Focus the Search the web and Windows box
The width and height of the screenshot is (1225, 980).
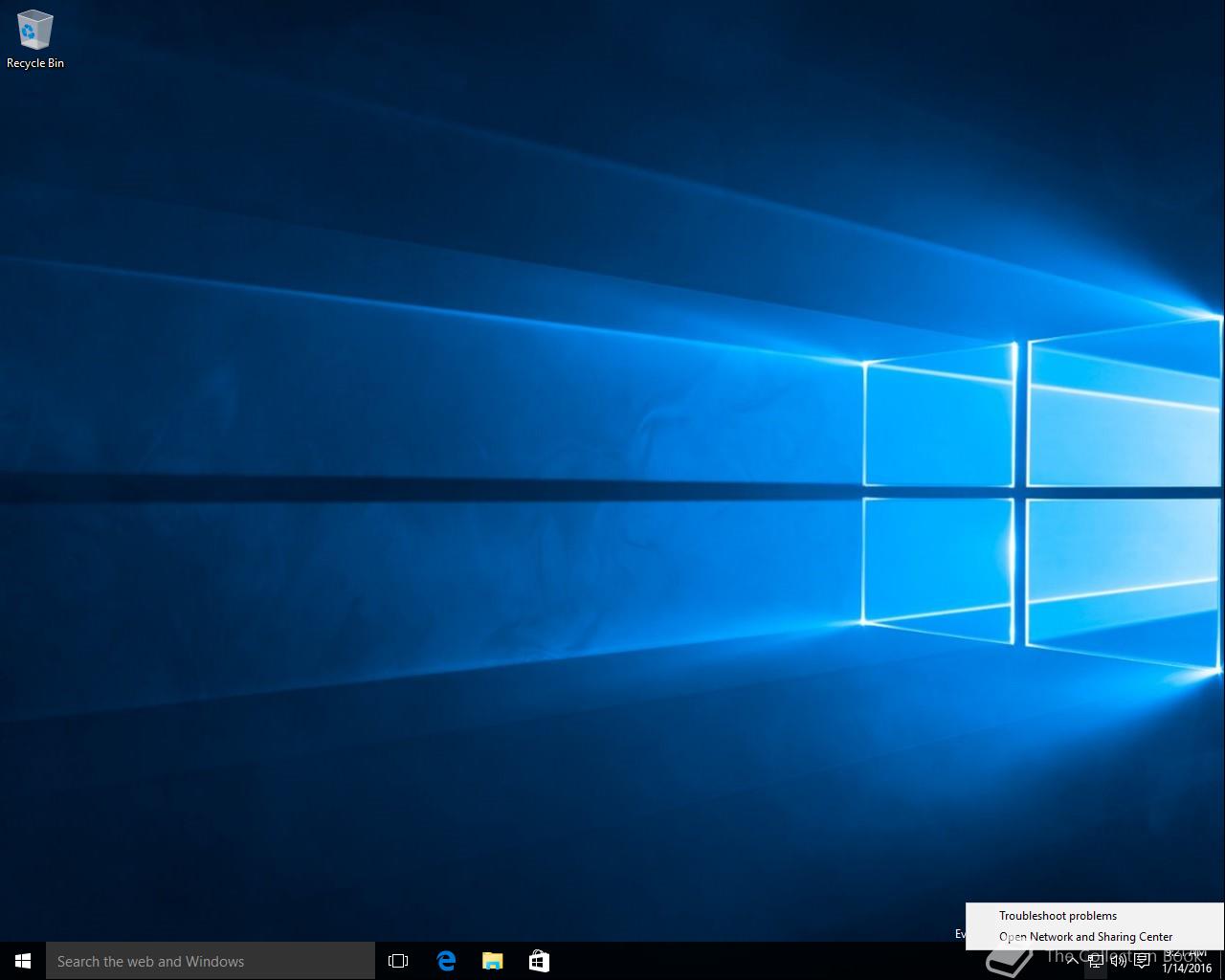tap(211, 961)
